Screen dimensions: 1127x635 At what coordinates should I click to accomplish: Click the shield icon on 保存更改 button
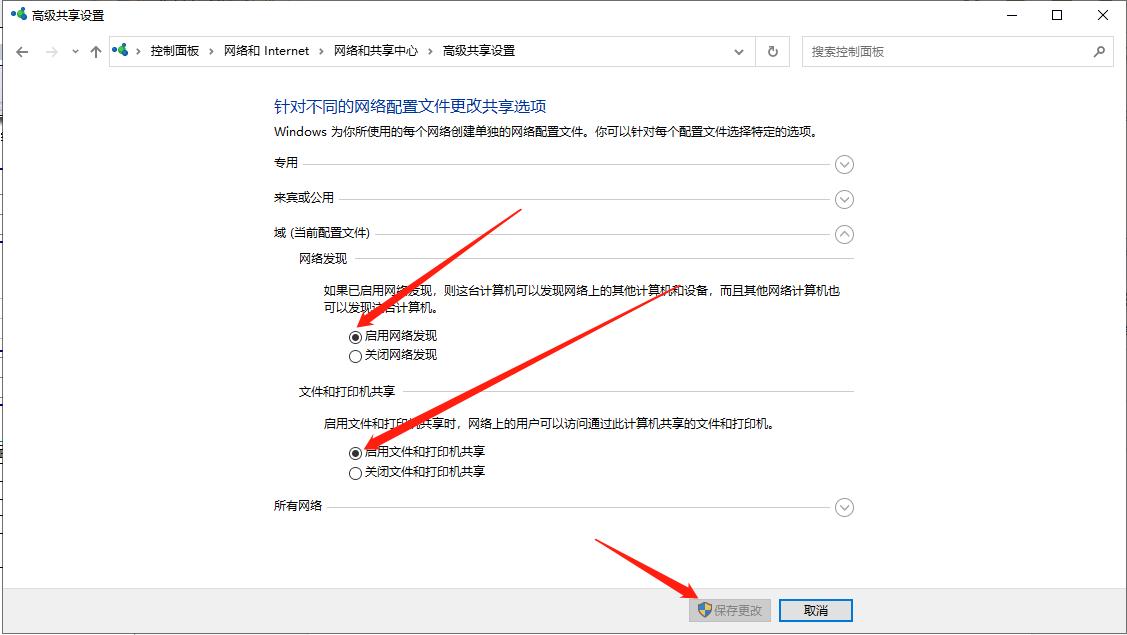(x=707, y=610)
